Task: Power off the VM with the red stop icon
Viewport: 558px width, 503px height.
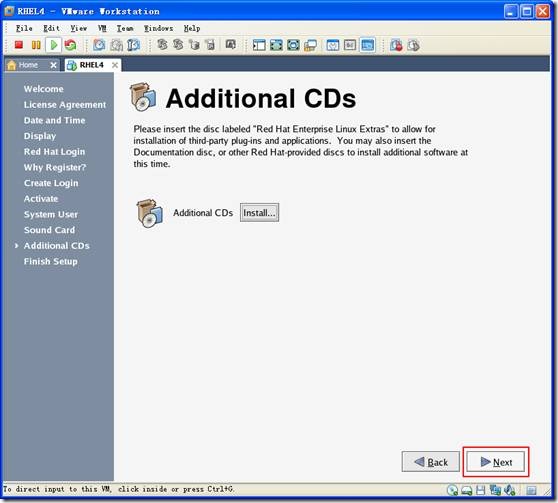Action: (19, 45)
